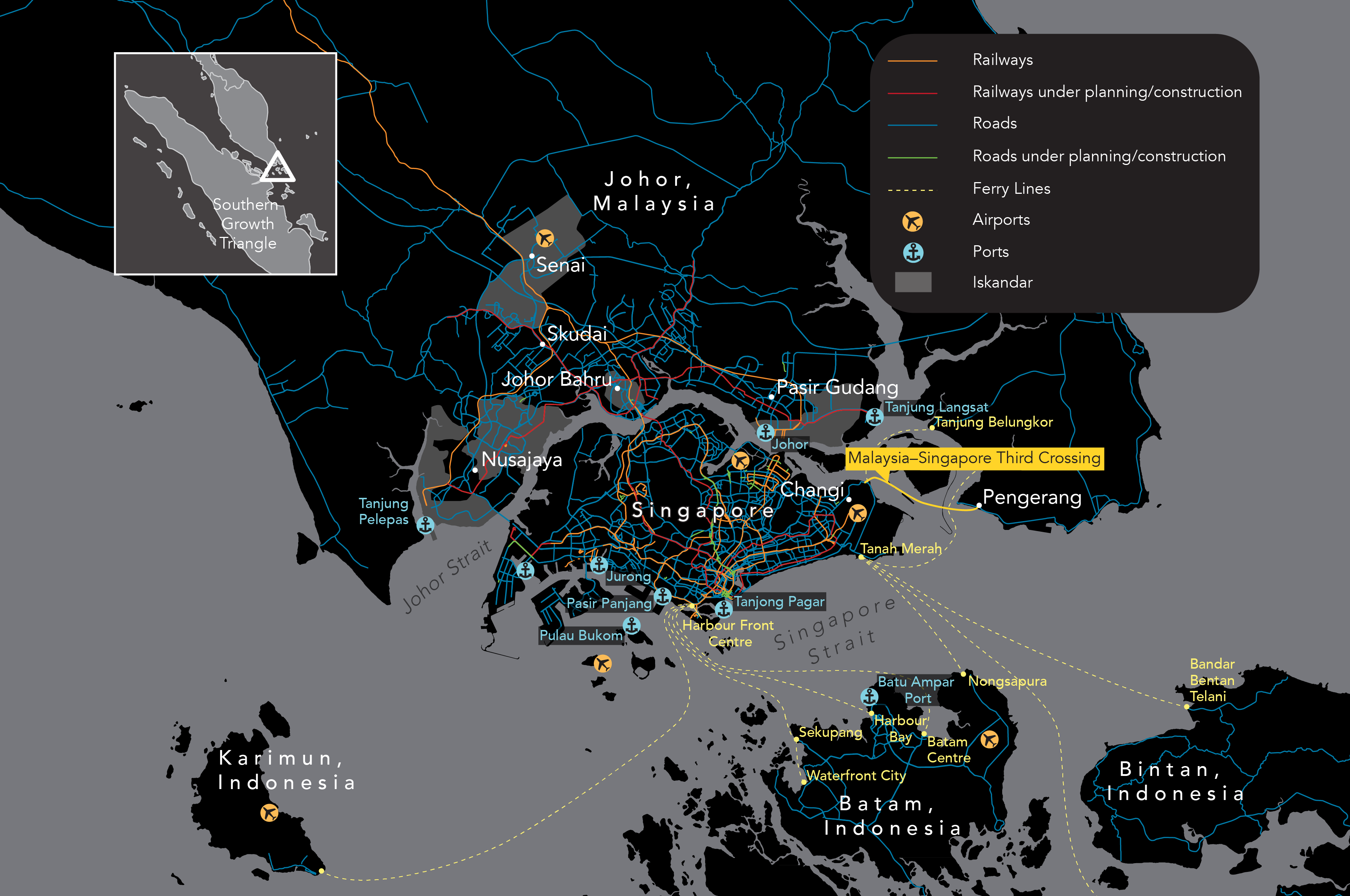This screenshot has width=1350, height=896.
Task: Click the red planned-railways line in the legend
Action: click(x=912, y=93)
